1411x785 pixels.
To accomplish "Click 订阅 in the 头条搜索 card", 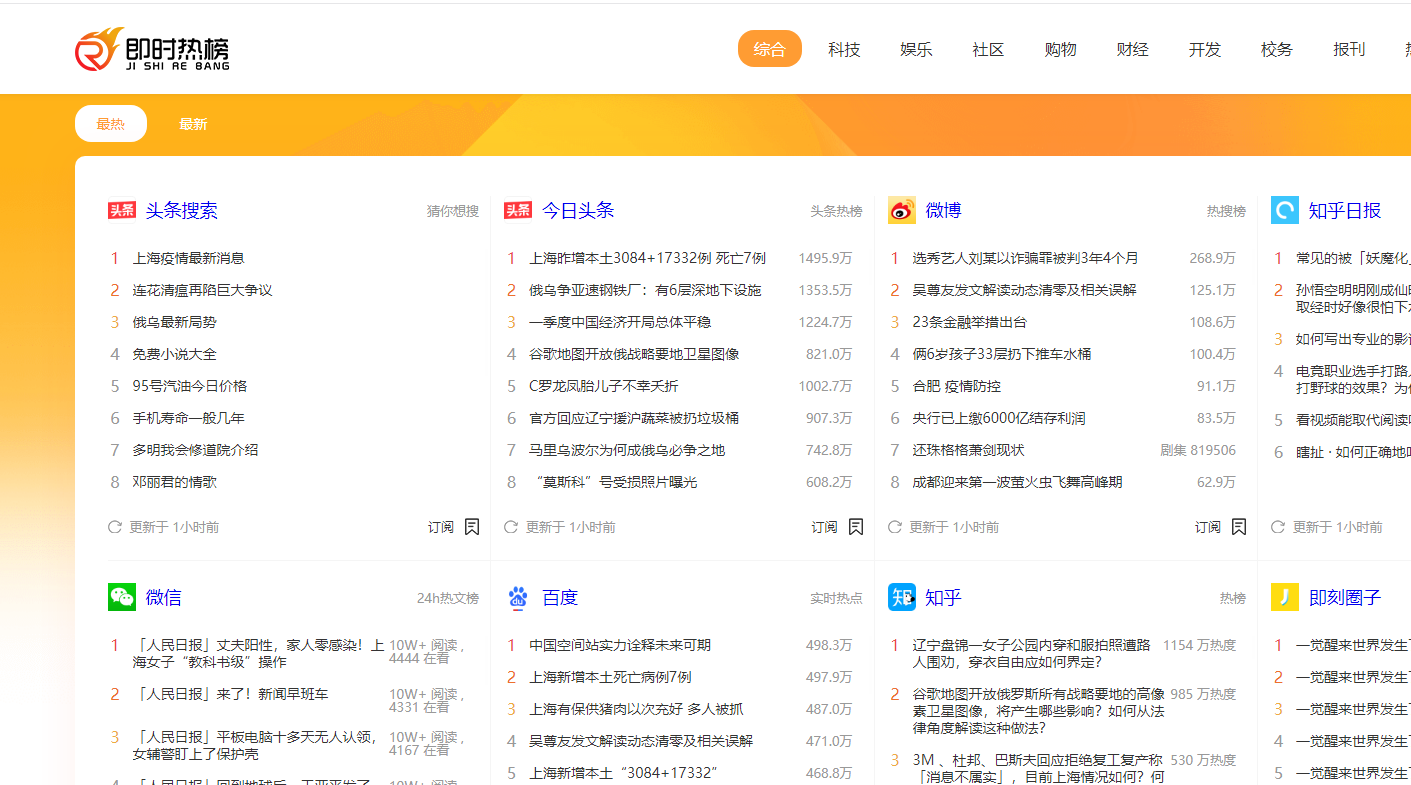I will tap(441, 527).
